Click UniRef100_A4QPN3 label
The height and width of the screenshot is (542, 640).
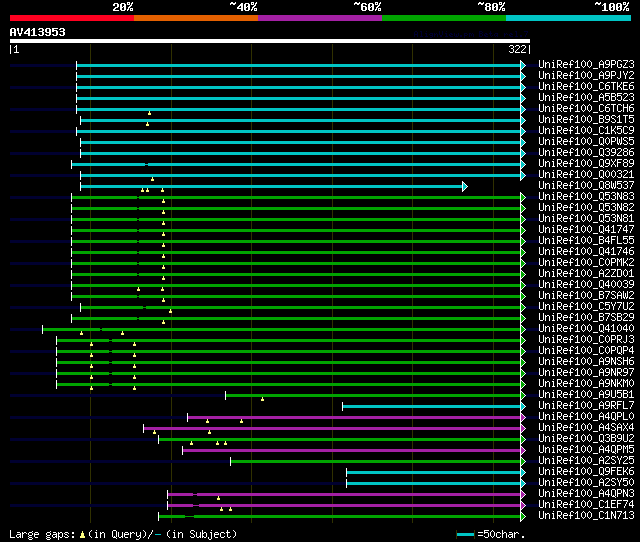pos(586,494)
